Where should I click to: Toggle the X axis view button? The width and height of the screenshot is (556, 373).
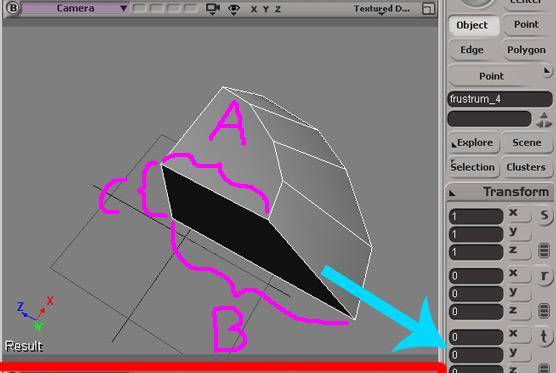click(254, 9)
